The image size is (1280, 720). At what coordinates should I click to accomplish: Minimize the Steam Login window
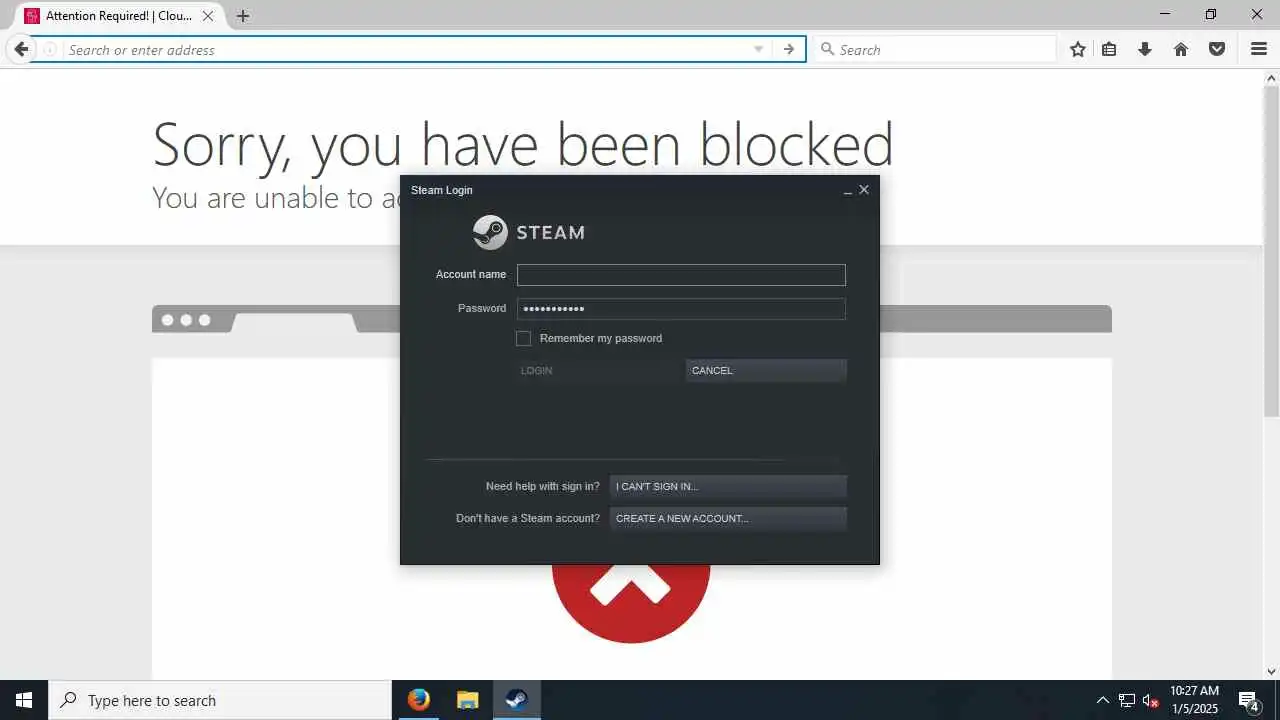(848, 190)
